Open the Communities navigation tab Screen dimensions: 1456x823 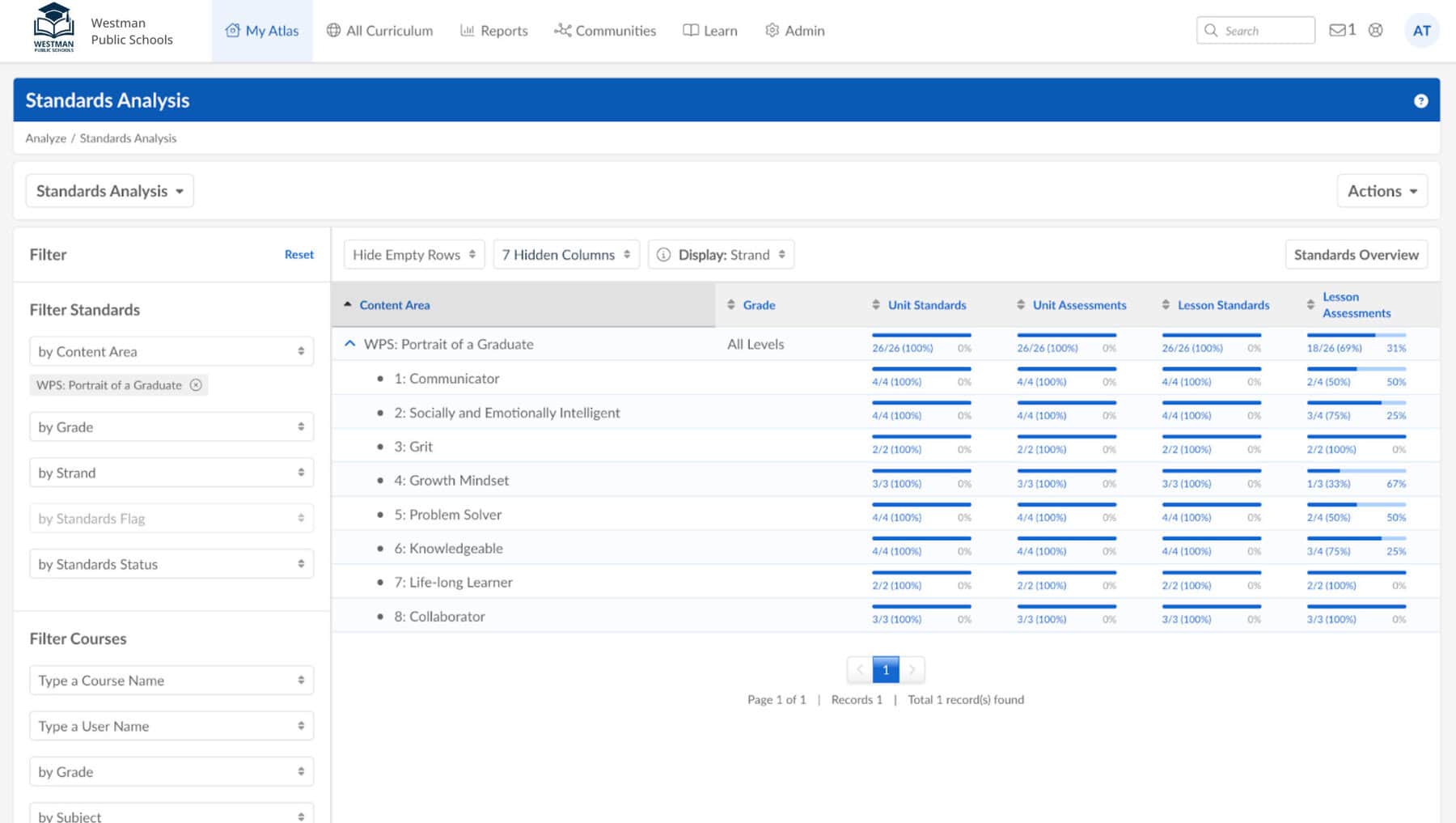(x=605, y=31)
